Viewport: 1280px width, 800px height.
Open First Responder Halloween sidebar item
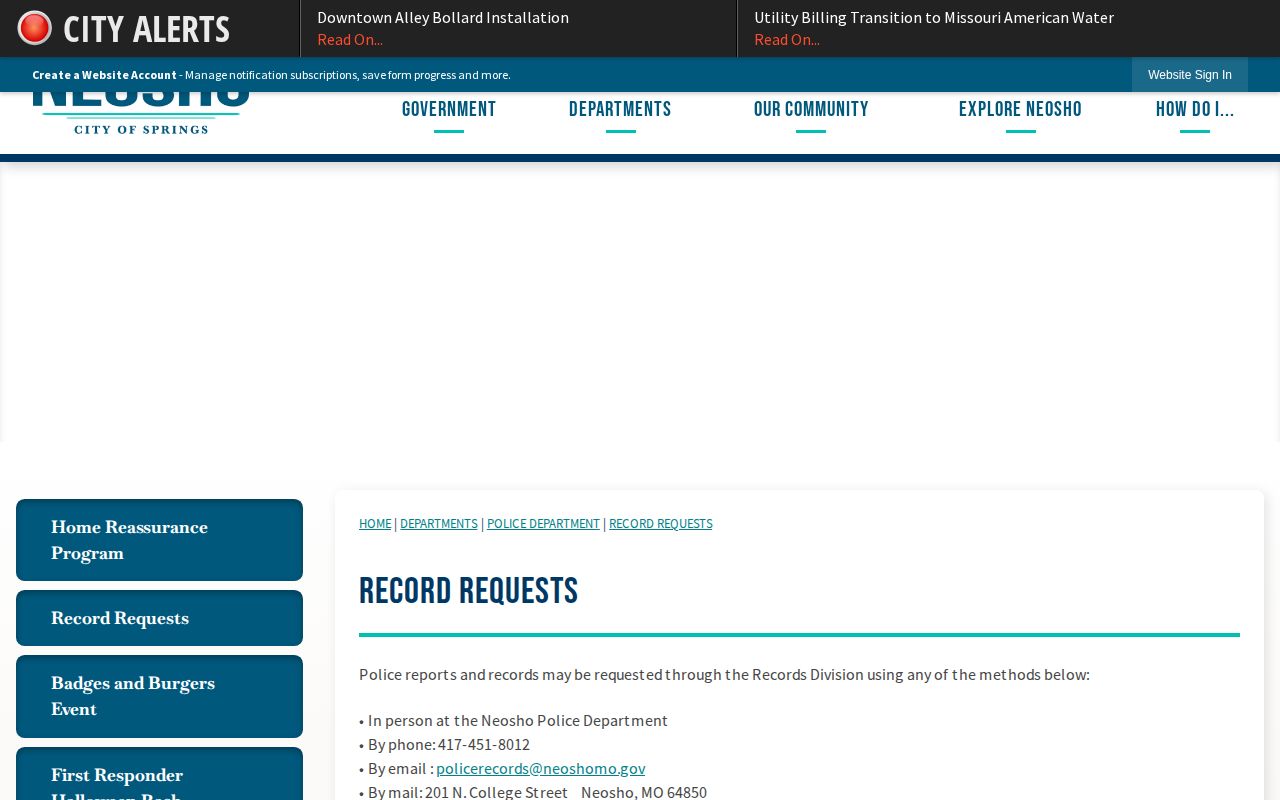[x=159, y=775]
